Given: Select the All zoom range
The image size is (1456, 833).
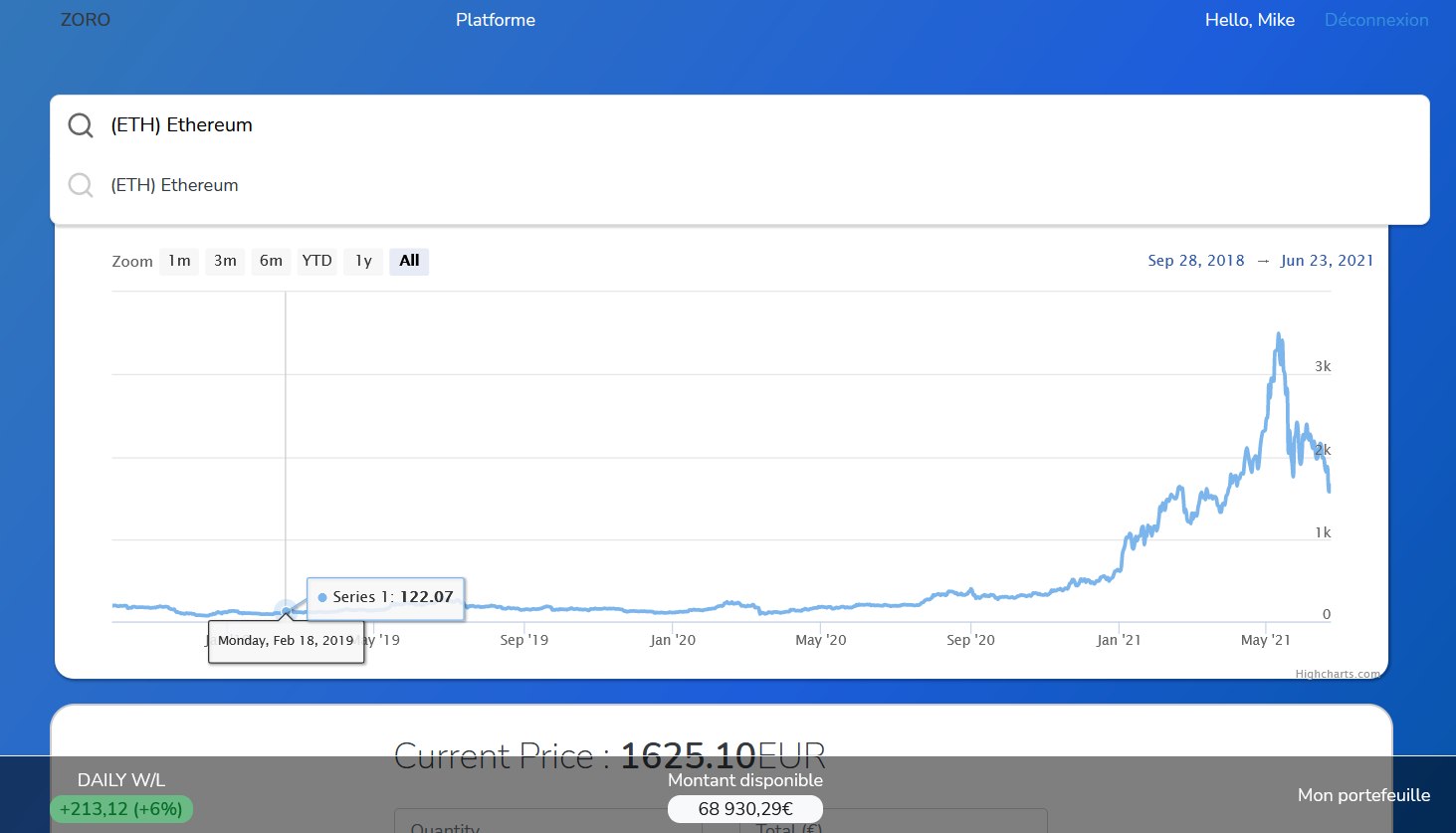Looking at the screenshot, I should (409, 261).
